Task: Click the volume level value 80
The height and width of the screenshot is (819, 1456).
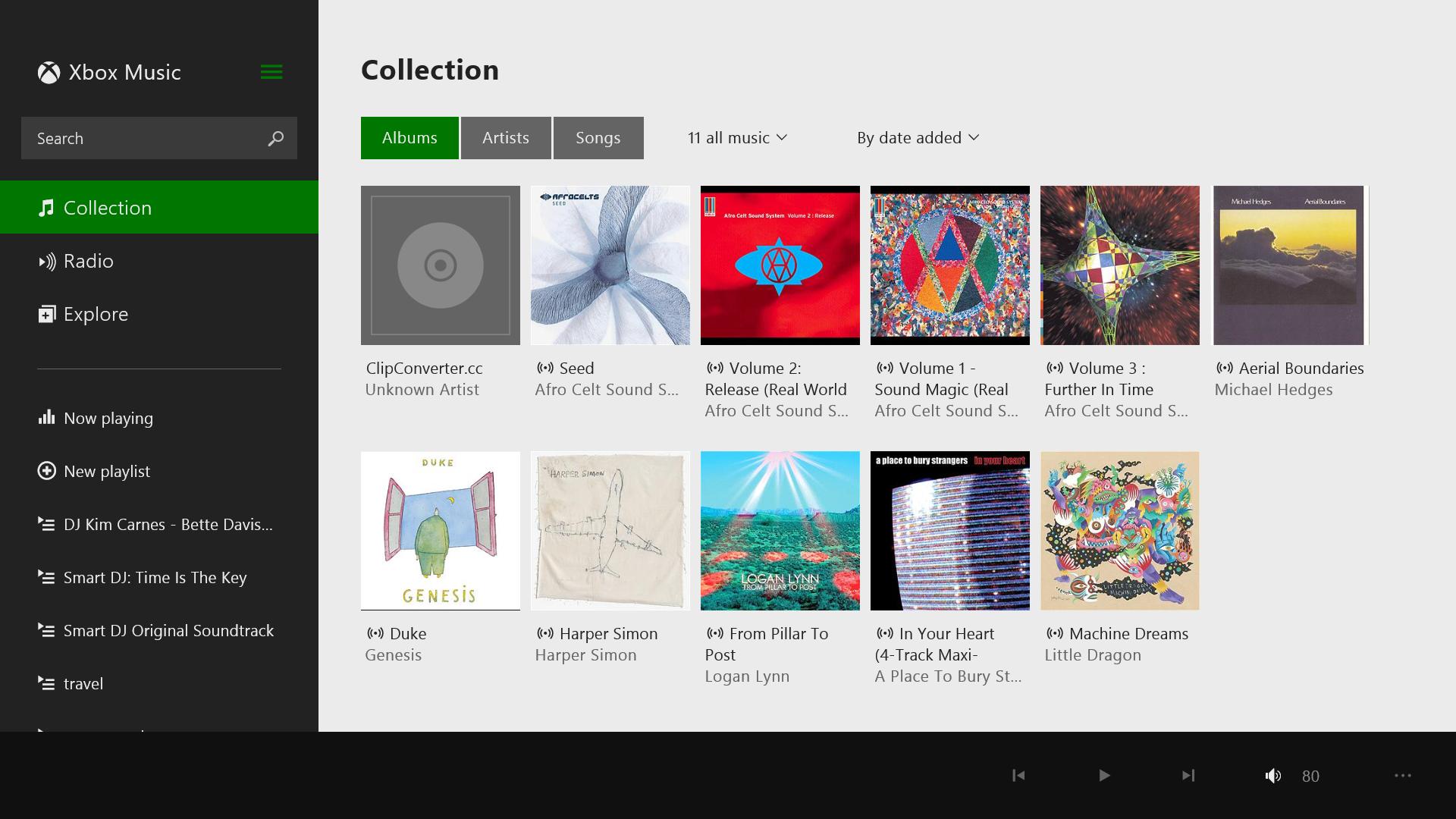Action: [1310, 776]
